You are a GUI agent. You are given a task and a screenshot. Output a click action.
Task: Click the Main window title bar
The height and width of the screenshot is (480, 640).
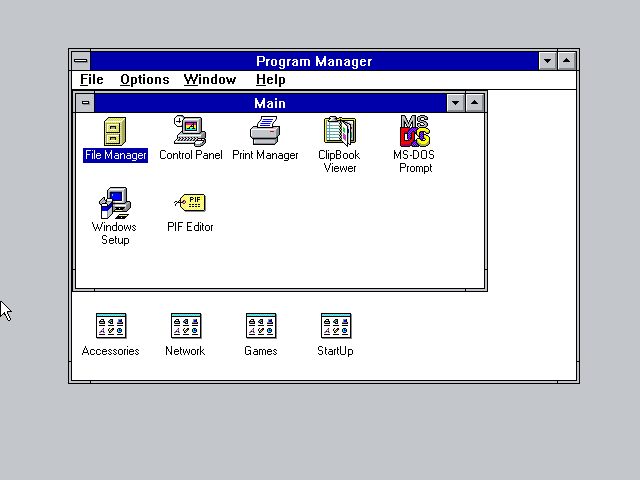[x=270, y=103]
